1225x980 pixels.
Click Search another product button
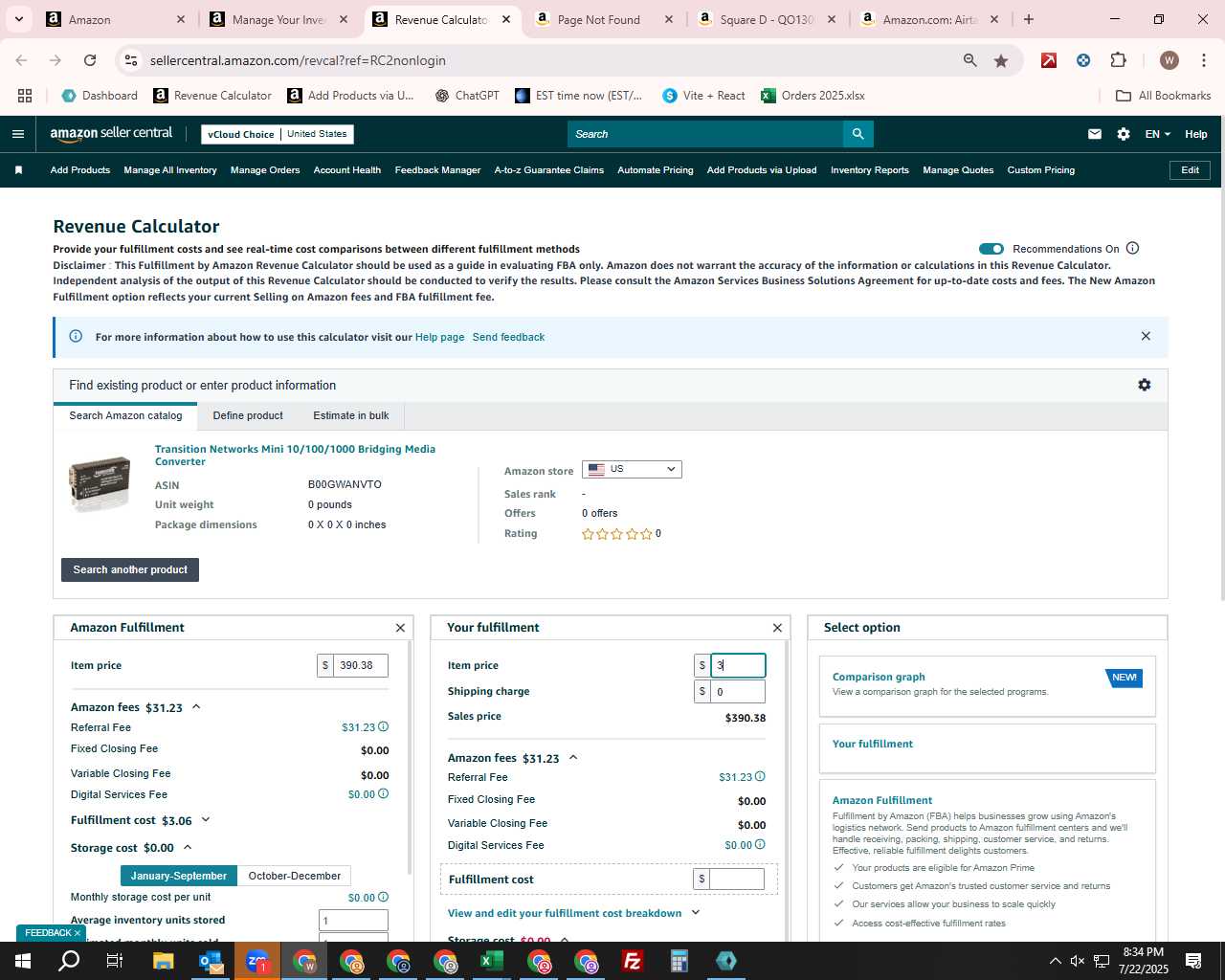(x=130, y=569)
